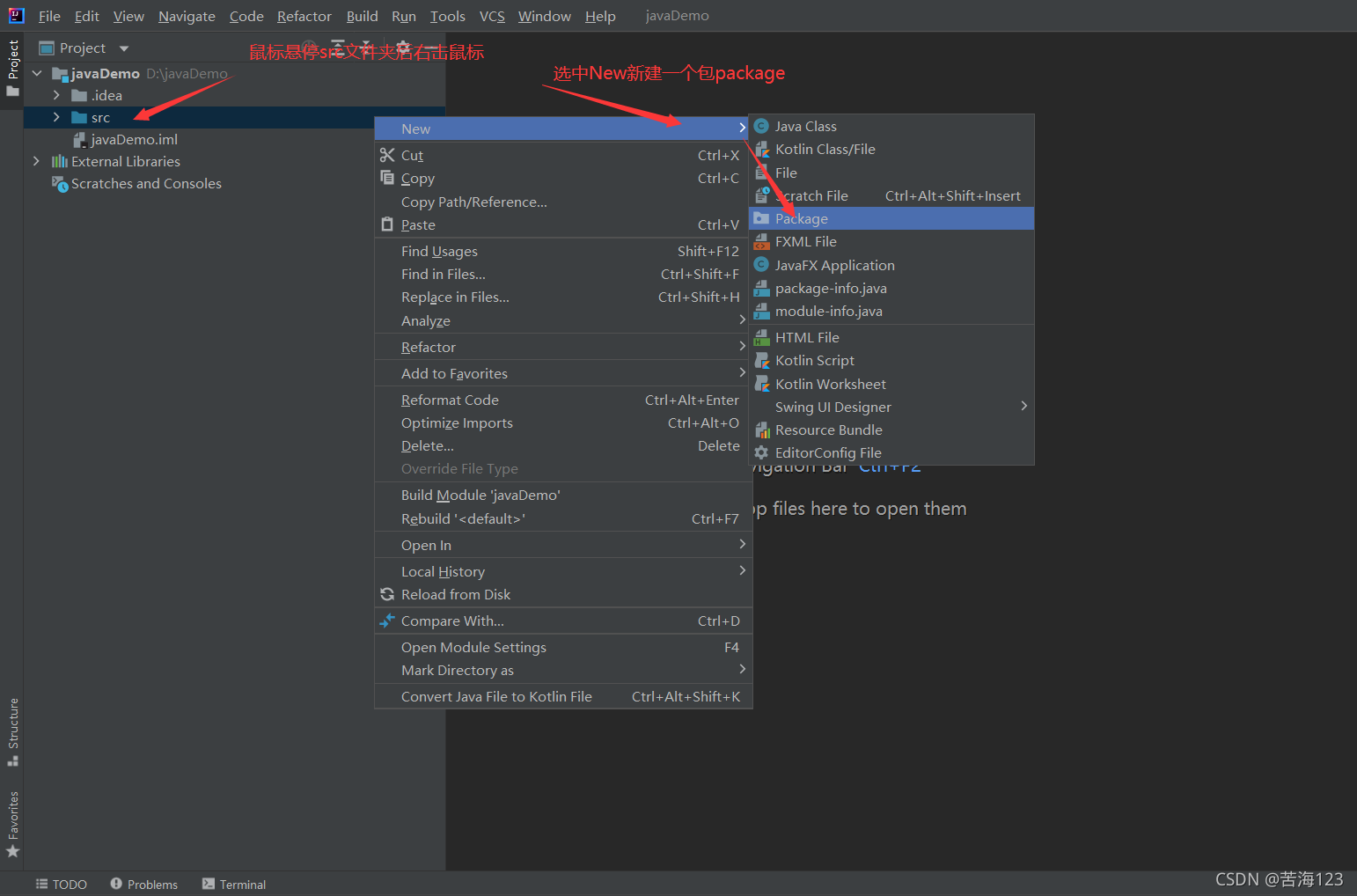Open the Mark Directory as submenu
The width and height of the screenshot is (1357, 896).
[x=563, y=671]
